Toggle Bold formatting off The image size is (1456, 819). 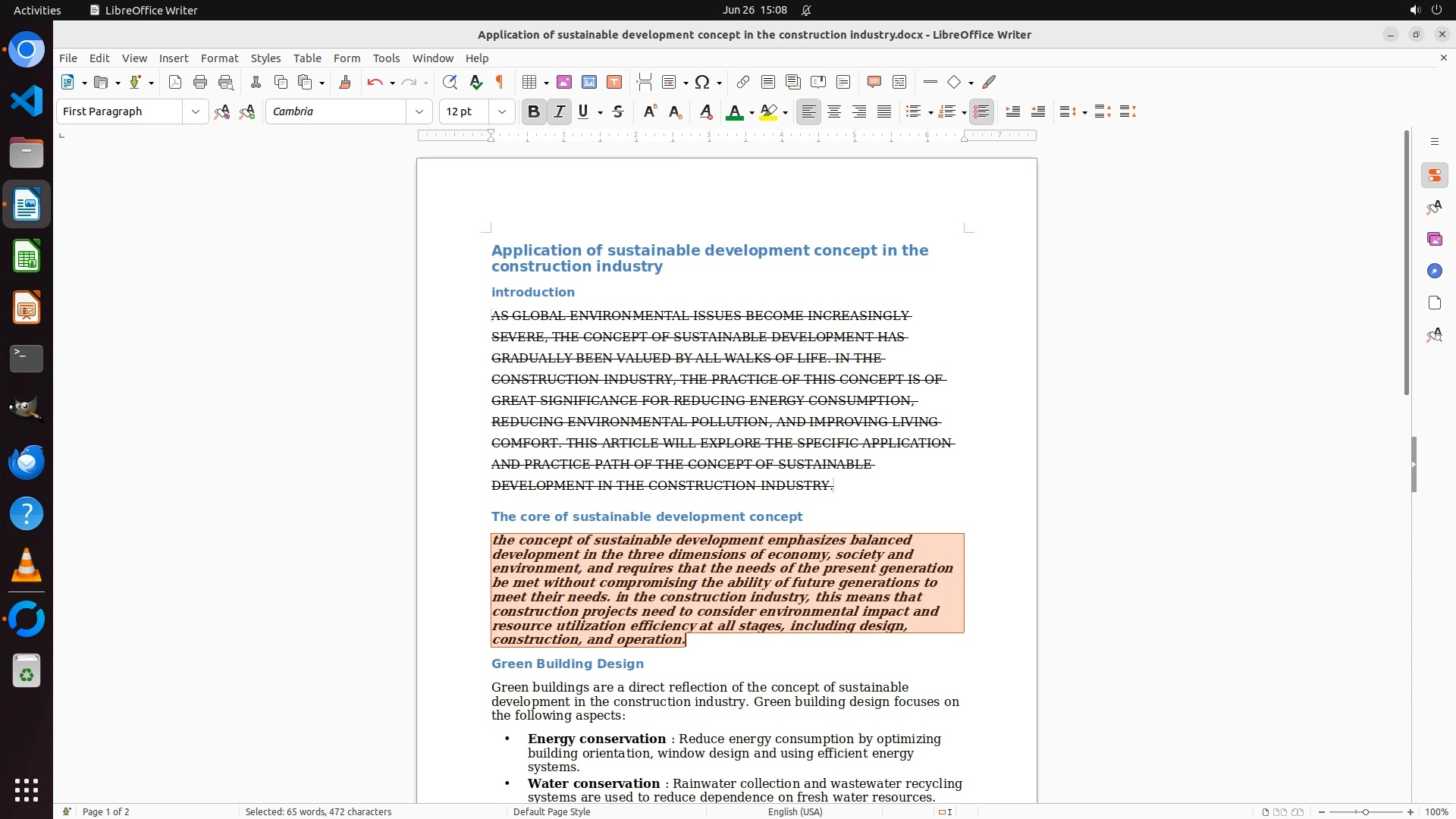(x=534, y=112)
